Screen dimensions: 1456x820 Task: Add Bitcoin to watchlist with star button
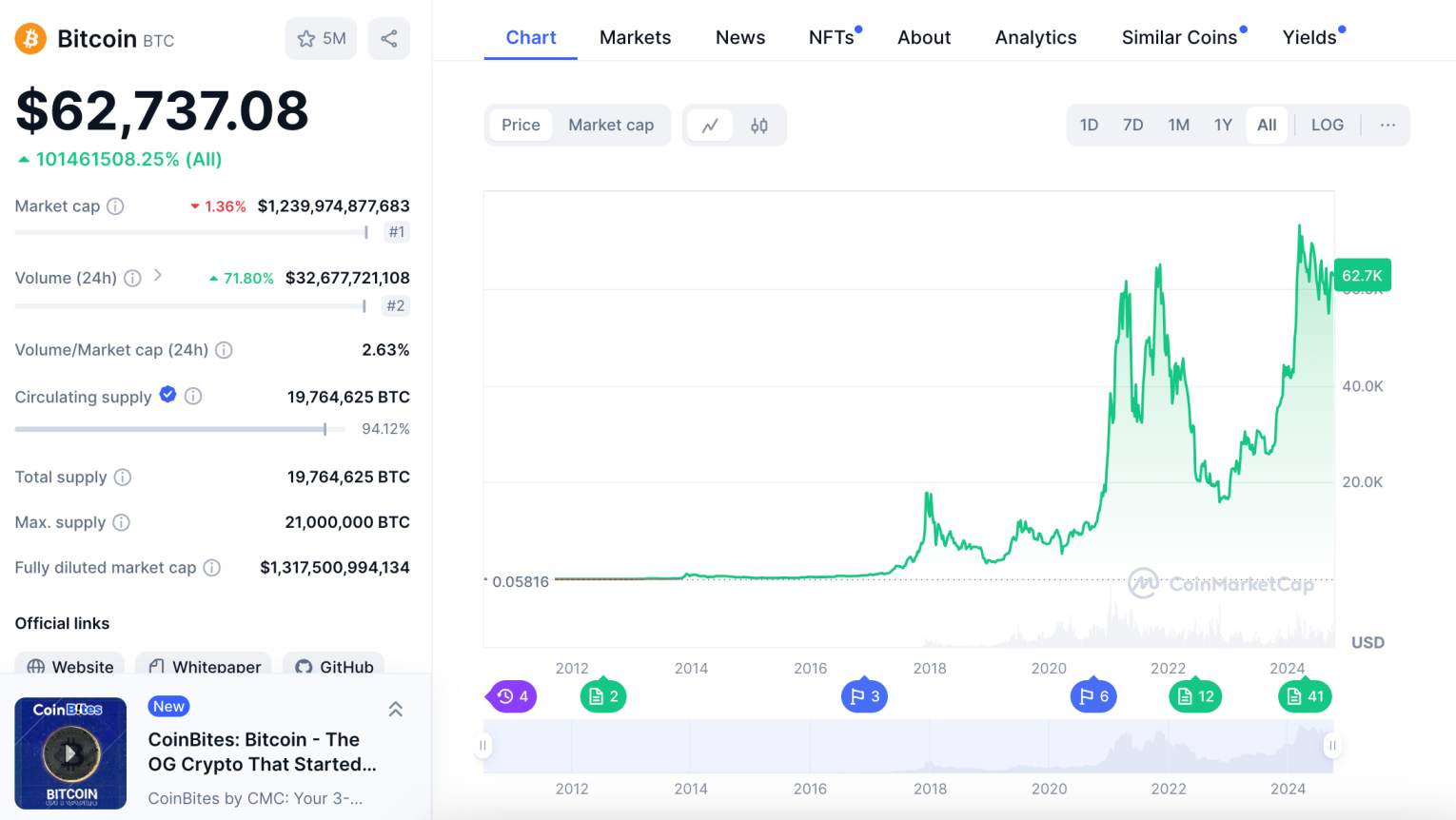(x=322, y=39)
